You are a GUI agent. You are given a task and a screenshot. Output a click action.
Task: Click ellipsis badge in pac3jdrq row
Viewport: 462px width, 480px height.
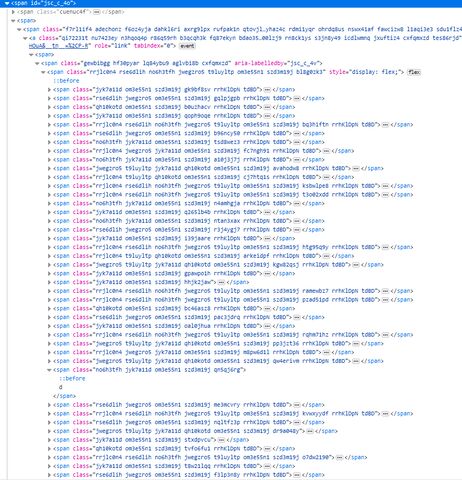tap(296, 317)
